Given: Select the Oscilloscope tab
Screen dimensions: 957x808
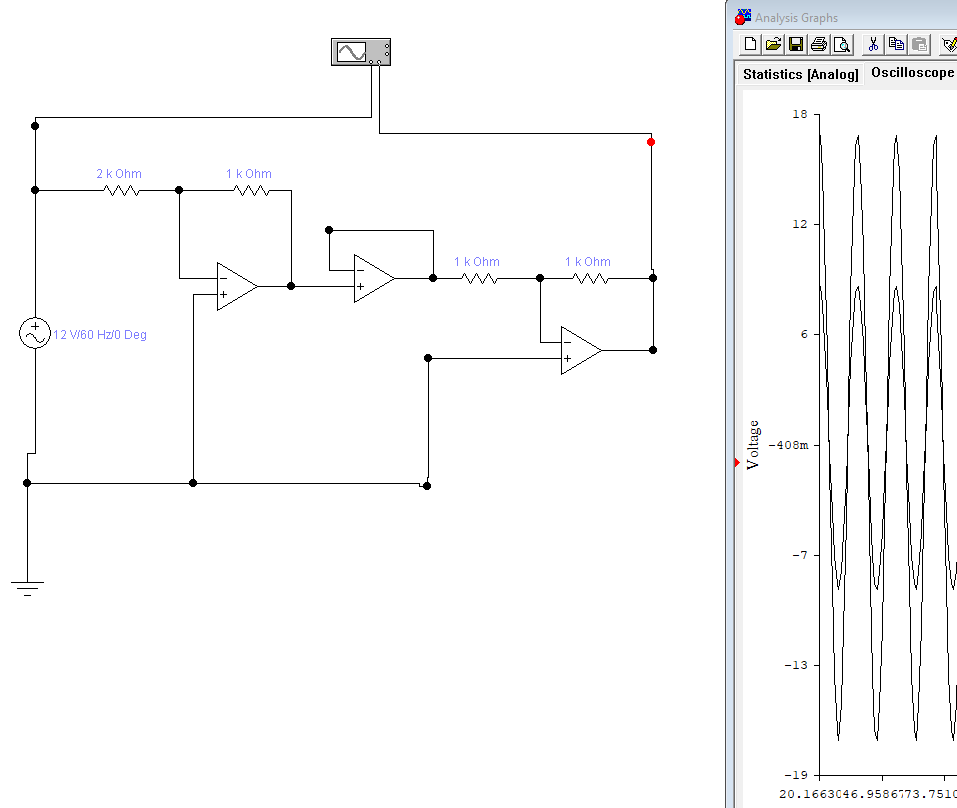Looking at the screenshot, I should (x=912, y=73).
